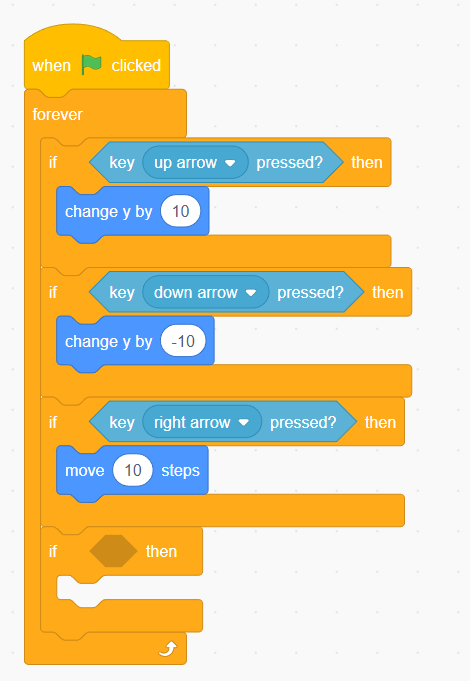Screen dimensions: 470x681
Task: Open the down arrow key dropdown
Action: (x=206, y=292)
